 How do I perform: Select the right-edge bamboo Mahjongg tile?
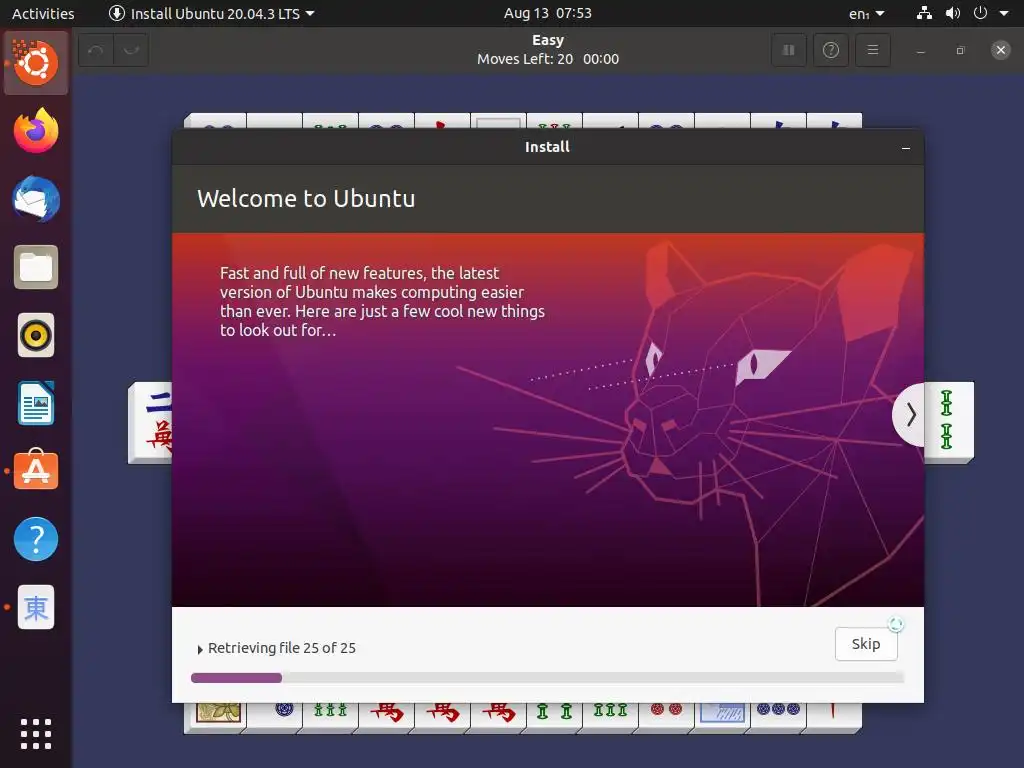click(949, 421)
